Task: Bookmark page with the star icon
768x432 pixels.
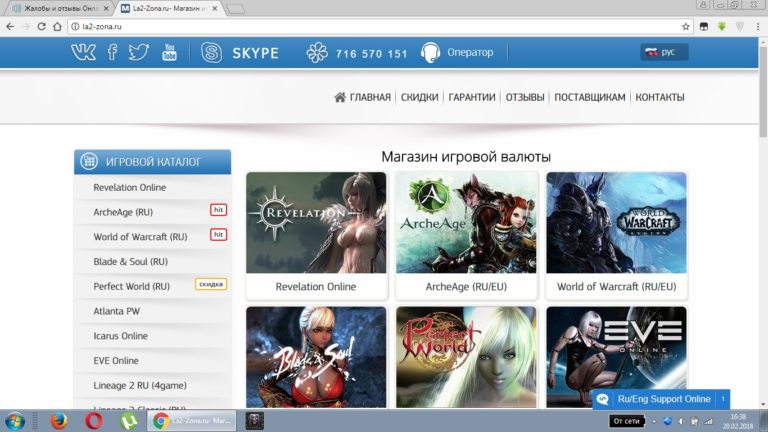Action: coord(685,26)
